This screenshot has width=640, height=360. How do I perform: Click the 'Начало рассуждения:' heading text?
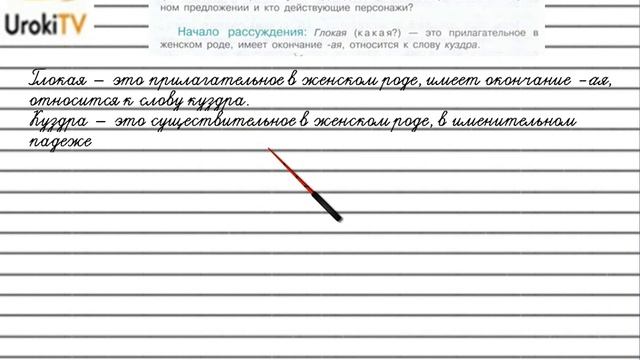coord(242,32)
